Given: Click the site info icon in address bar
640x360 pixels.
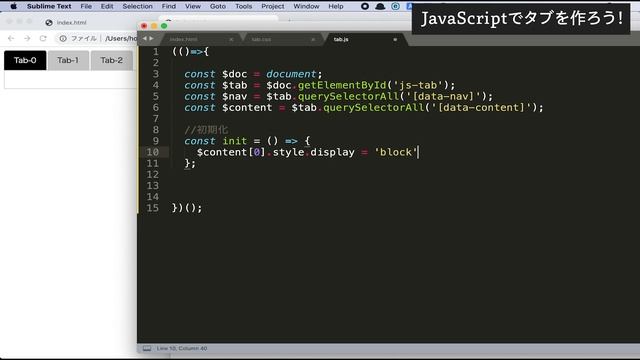Looking at the screenshot, I should click(x=63, y=38).
